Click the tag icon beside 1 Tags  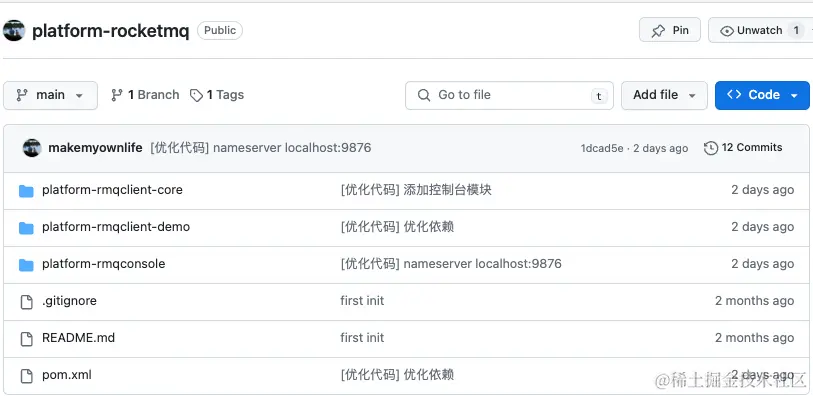196,95
